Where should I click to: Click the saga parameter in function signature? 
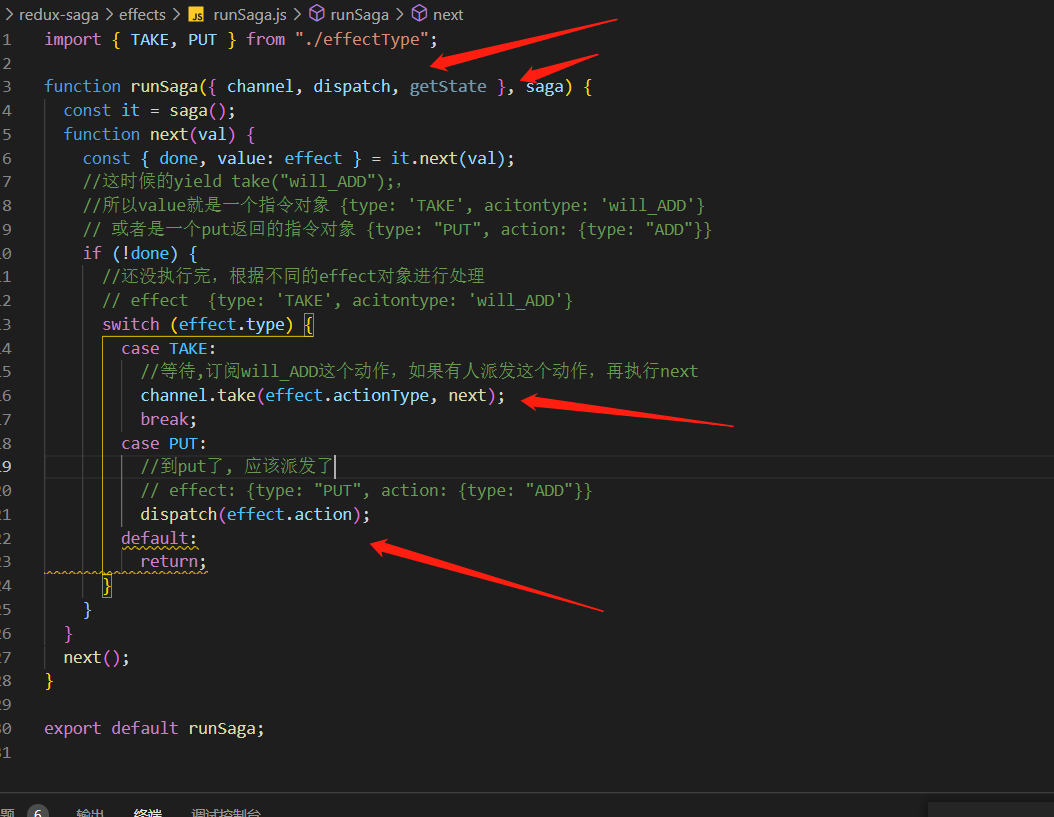coord(544,87)
